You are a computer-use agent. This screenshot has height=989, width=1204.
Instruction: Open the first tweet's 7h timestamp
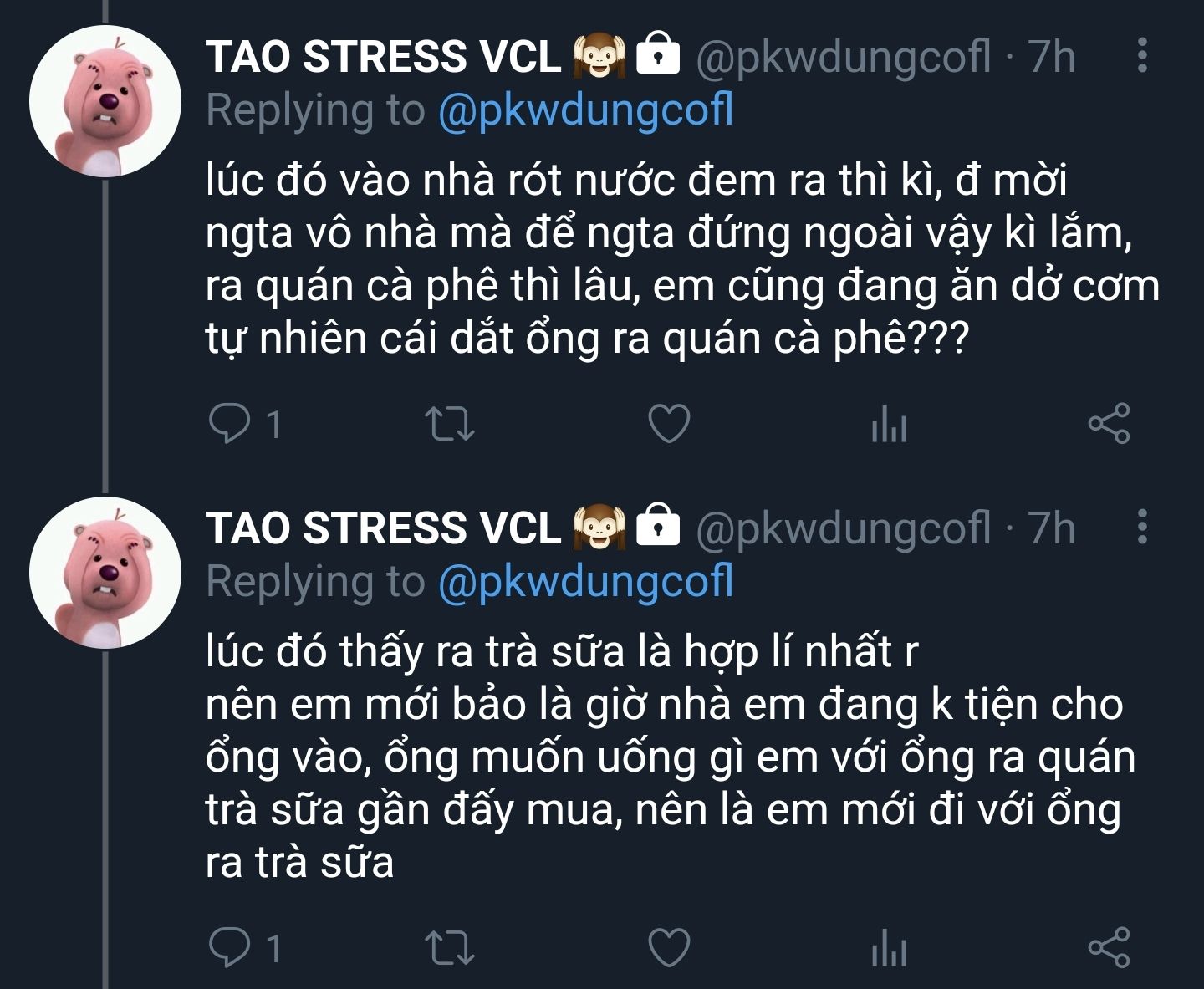click(1052, 57)
